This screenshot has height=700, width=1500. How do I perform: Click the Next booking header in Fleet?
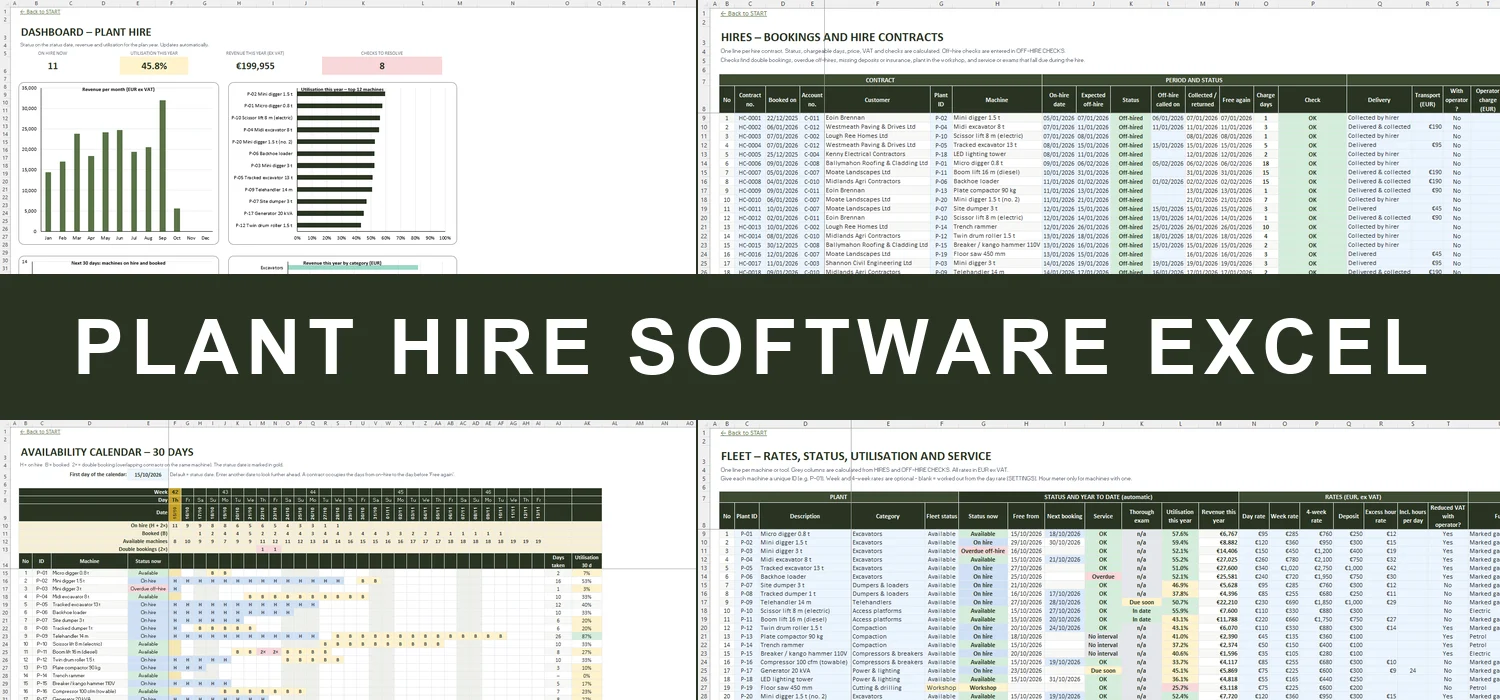click(1065, 517)
